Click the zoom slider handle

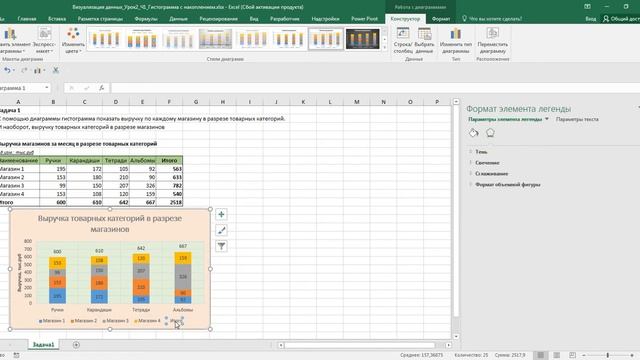pos(608,356)
